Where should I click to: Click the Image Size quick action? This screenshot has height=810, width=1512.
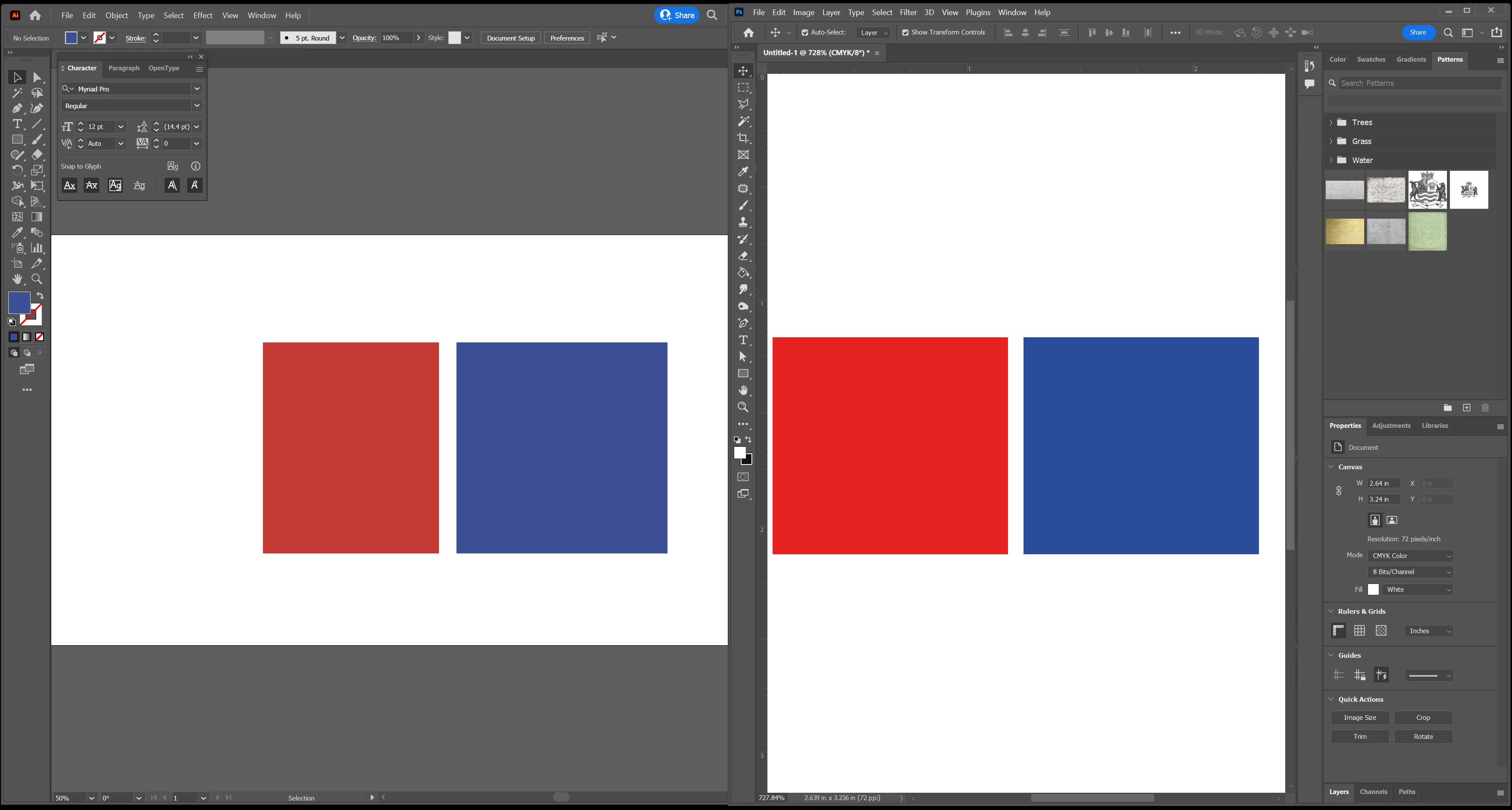click(x=1359, y=718)
